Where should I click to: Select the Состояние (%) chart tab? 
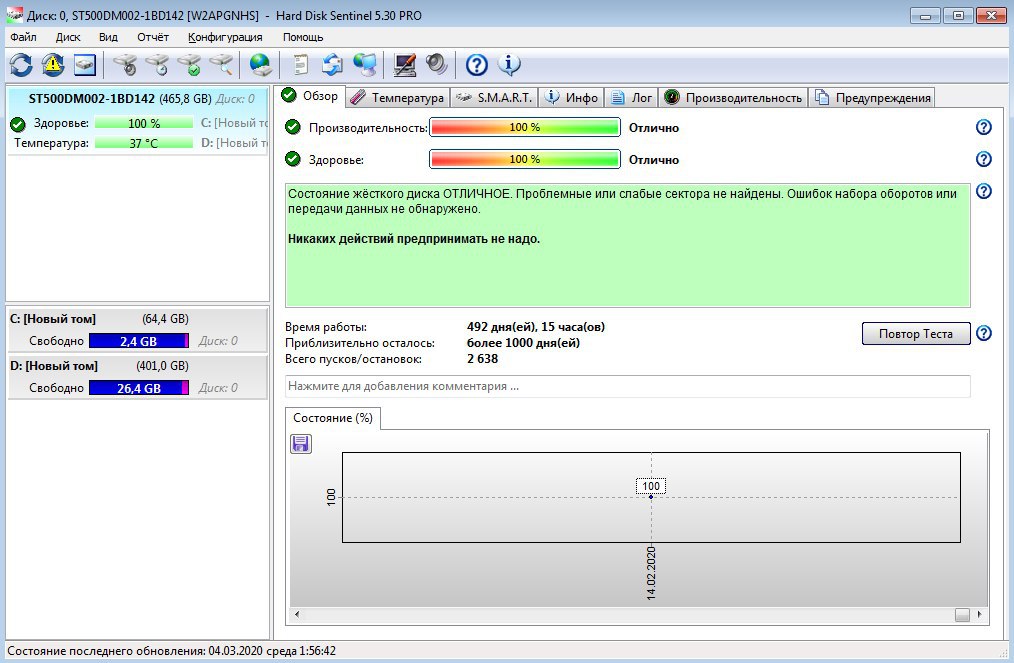(333, 418)
